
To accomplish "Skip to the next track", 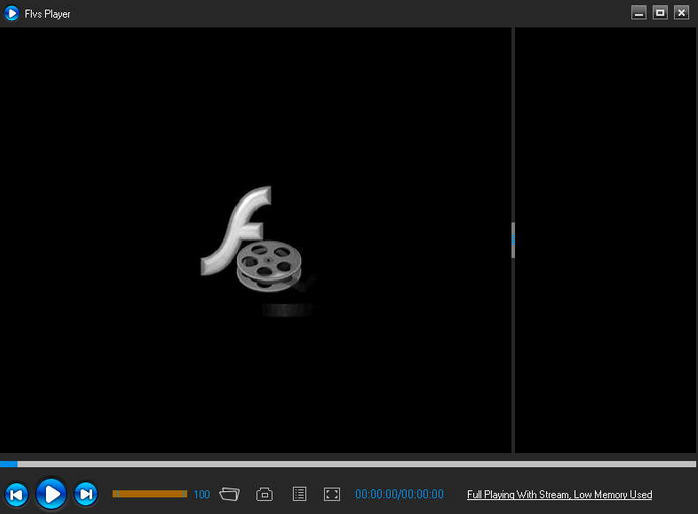I will pos(86,494).
